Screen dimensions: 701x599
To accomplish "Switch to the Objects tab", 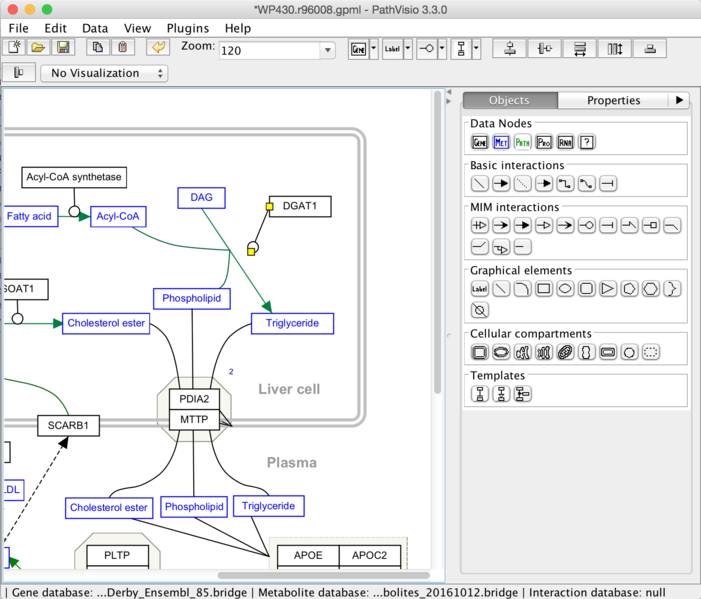I will [x=510, y=100].
